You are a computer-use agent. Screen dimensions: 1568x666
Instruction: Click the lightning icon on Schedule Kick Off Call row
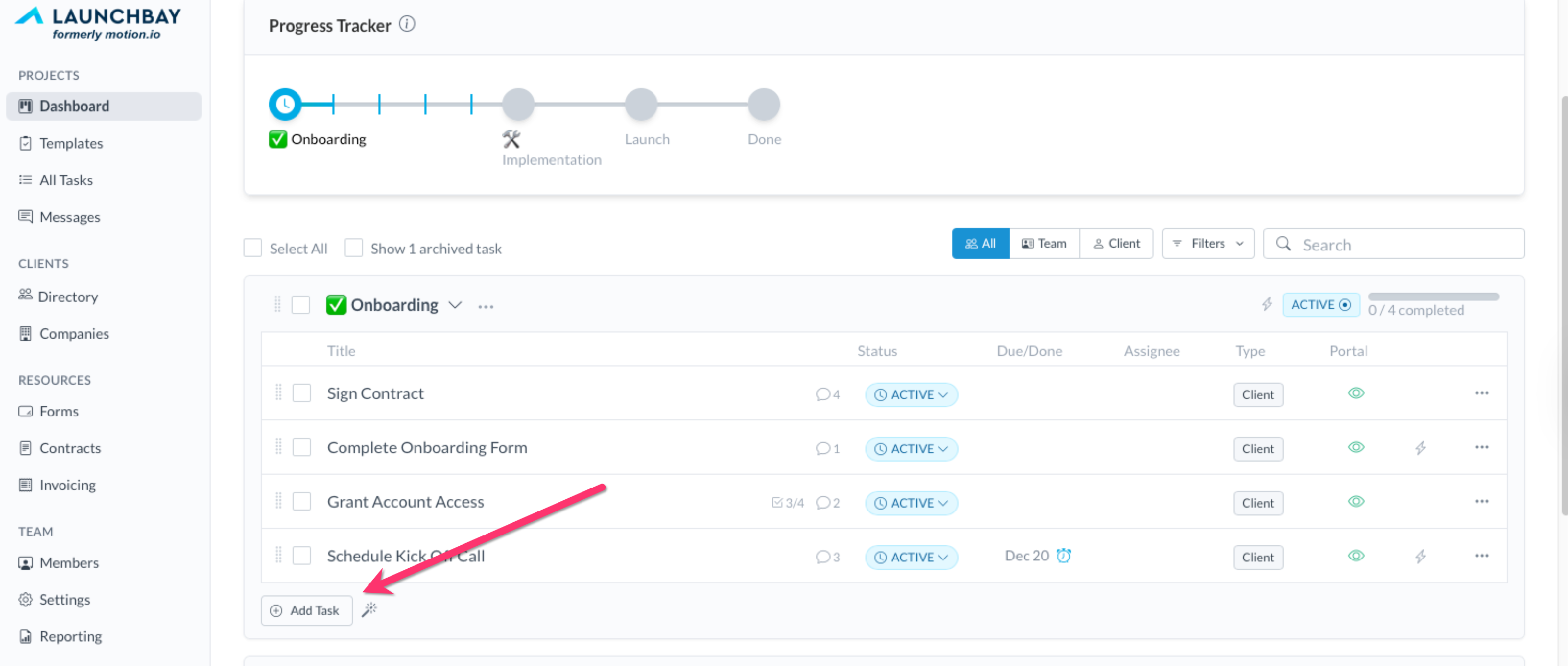click(1420, 556)
